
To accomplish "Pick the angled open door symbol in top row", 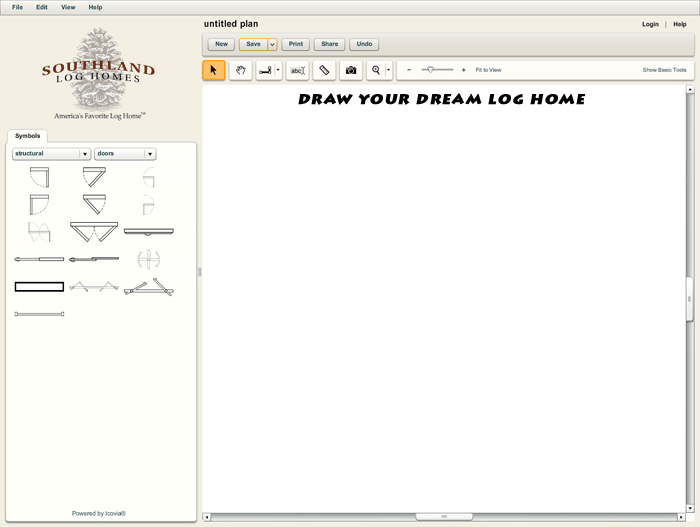I will [x=94, y=177].
